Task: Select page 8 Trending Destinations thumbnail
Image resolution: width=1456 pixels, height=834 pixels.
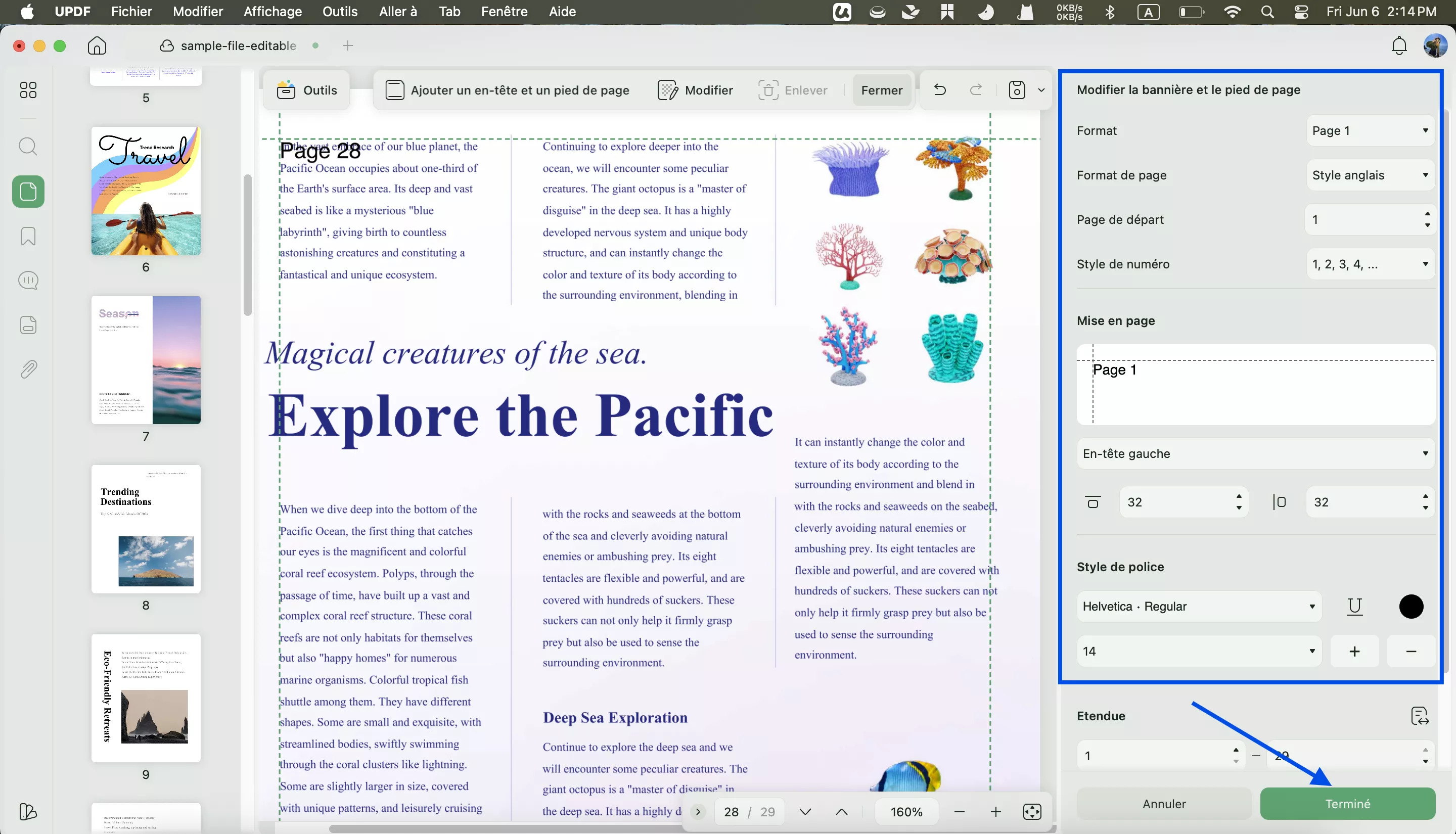Action: 146,529
